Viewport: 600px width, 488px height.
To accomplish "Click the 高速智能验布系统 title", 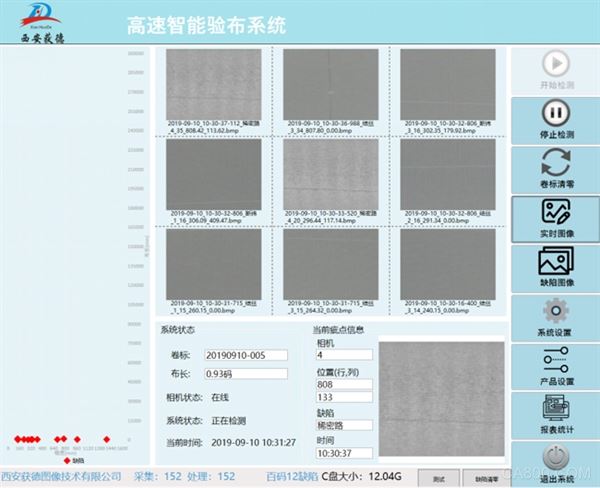I will pyautogui.click(x=206, y=25).
